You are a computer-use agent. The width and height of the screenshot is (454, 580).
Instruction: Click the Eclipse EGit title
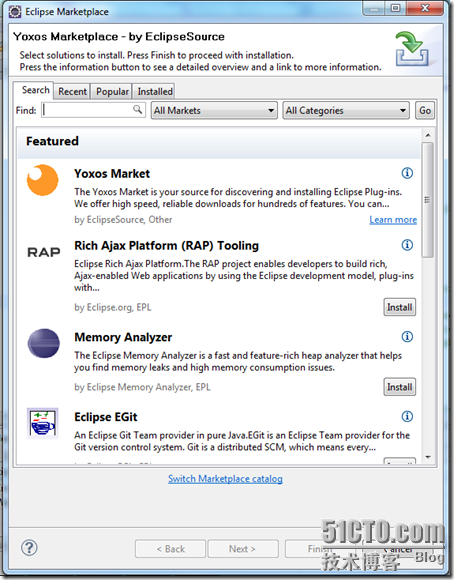[106, 417]
